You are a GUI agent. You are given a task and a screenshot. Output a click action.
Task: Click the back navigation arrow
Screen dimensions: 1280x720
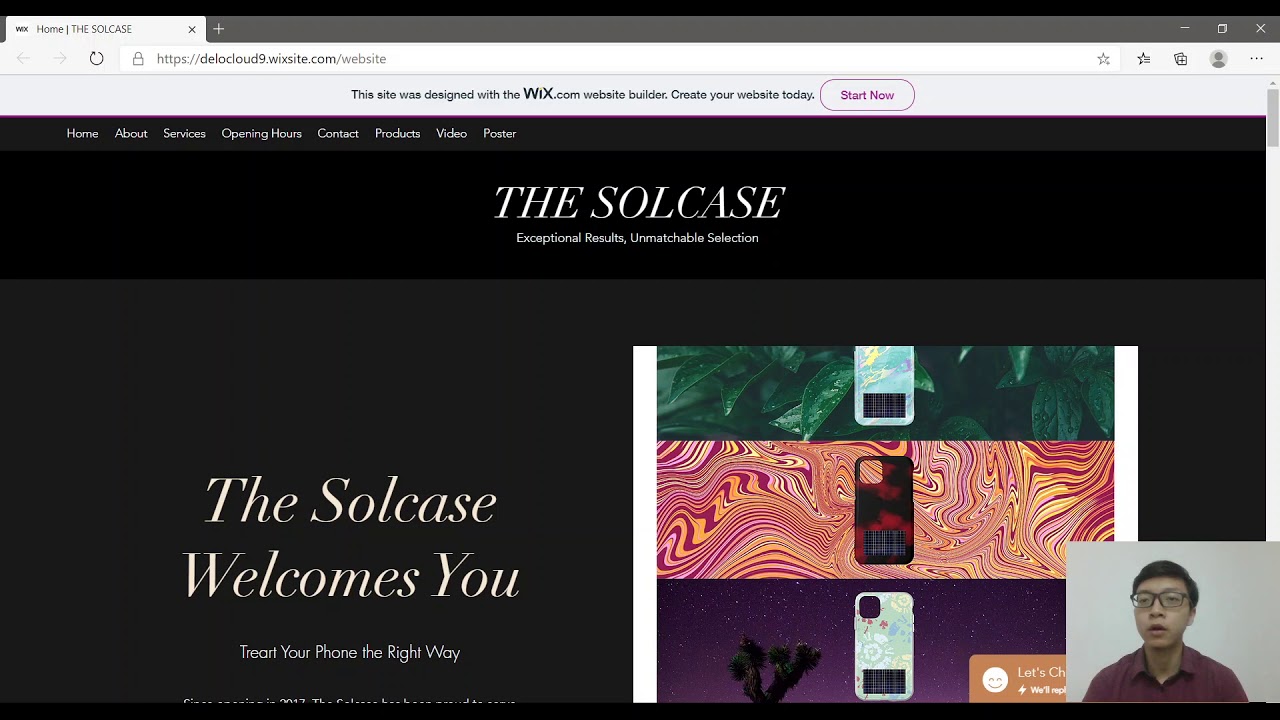point(23,59)
